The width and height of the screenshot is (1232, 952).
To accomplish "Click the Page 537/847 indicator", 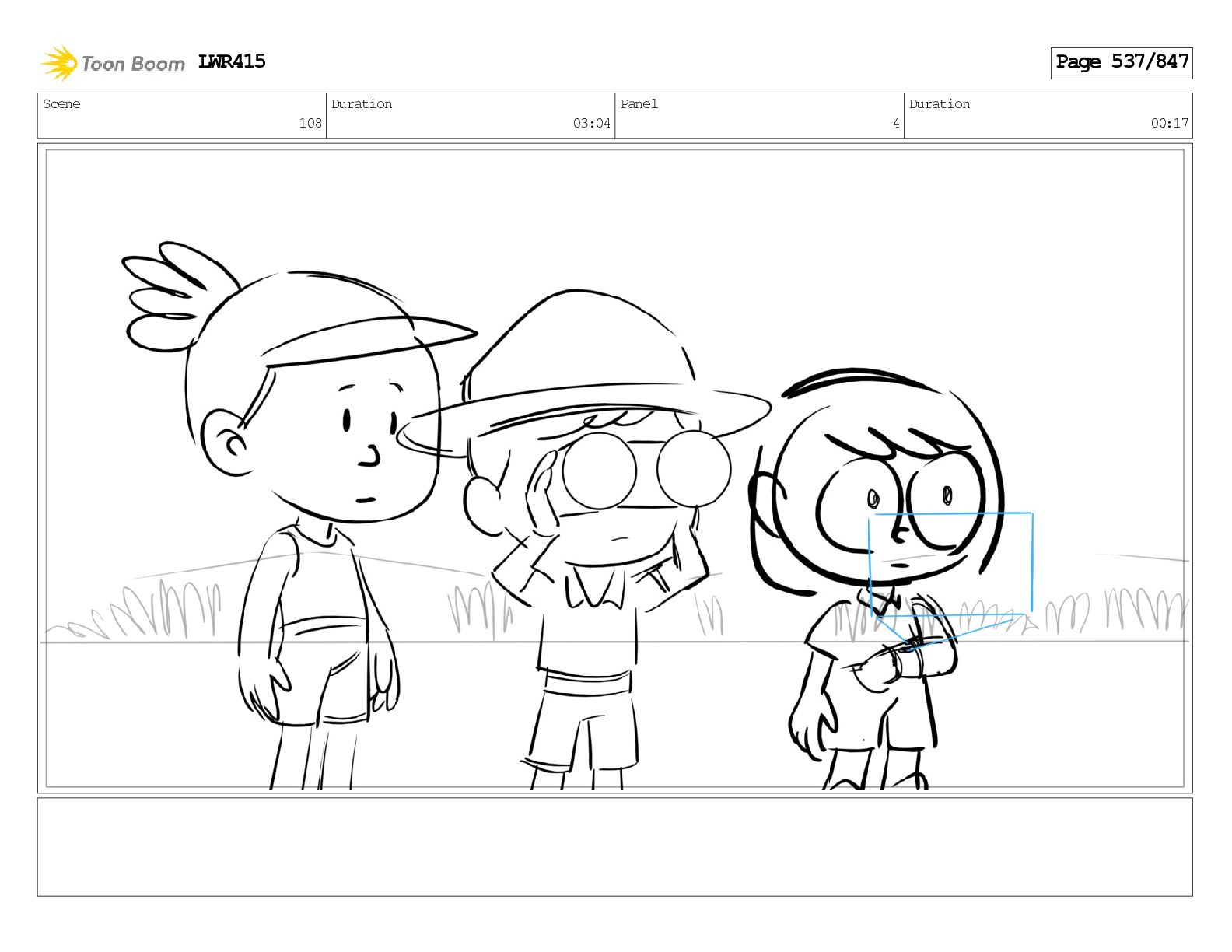I will pos(1122,62).
